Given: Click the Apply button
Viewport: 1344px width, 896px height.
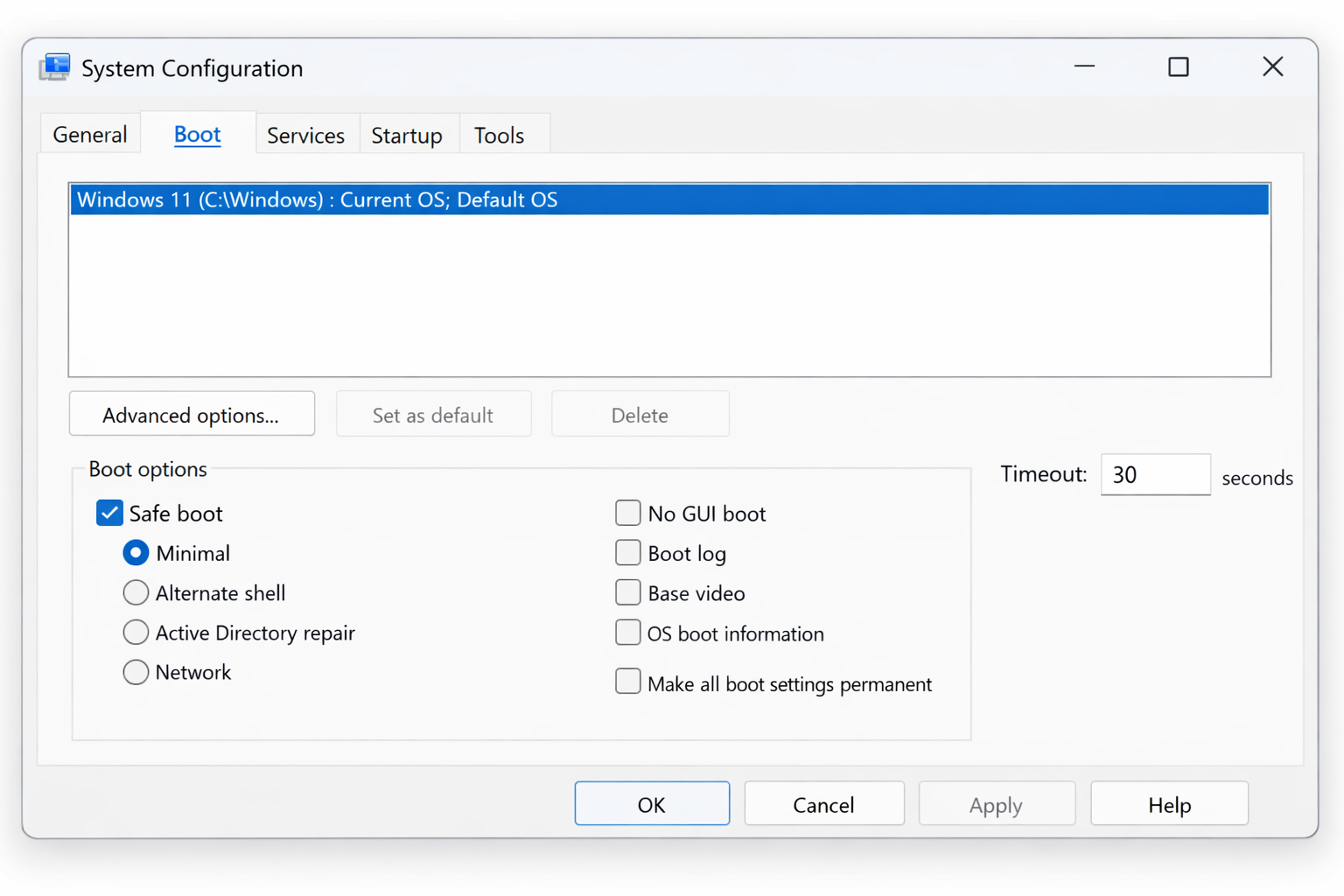Looking at the screenshot, I should click(x=997, y=803).
